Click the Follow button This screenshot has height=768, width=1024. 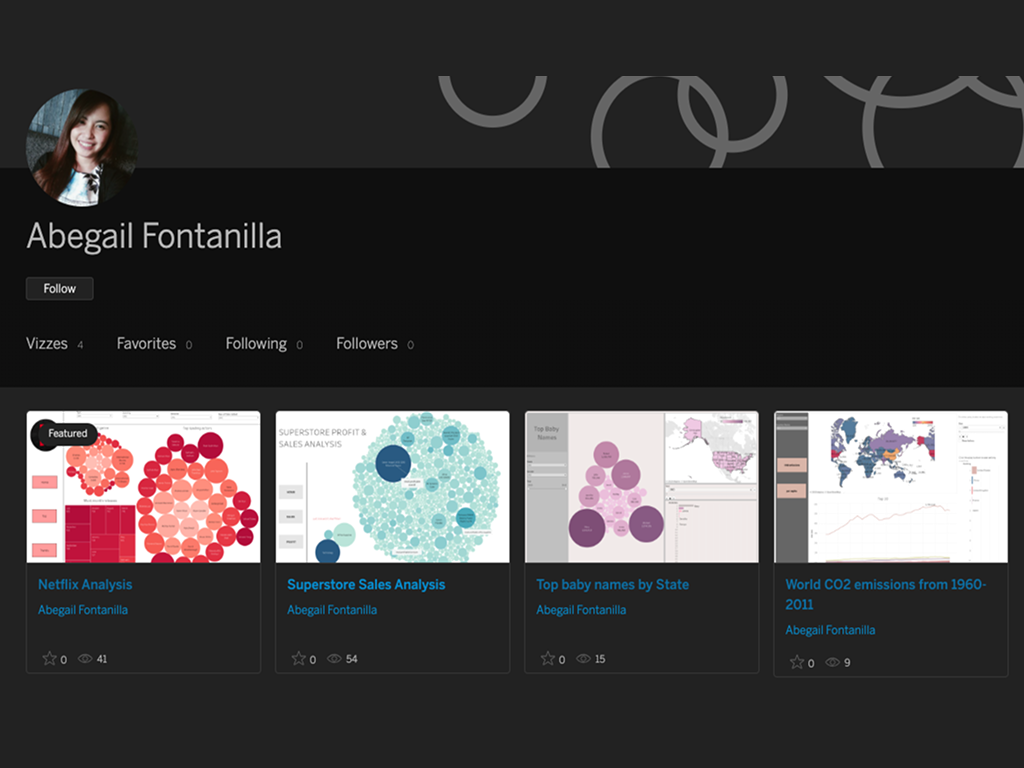pos(59,289)
